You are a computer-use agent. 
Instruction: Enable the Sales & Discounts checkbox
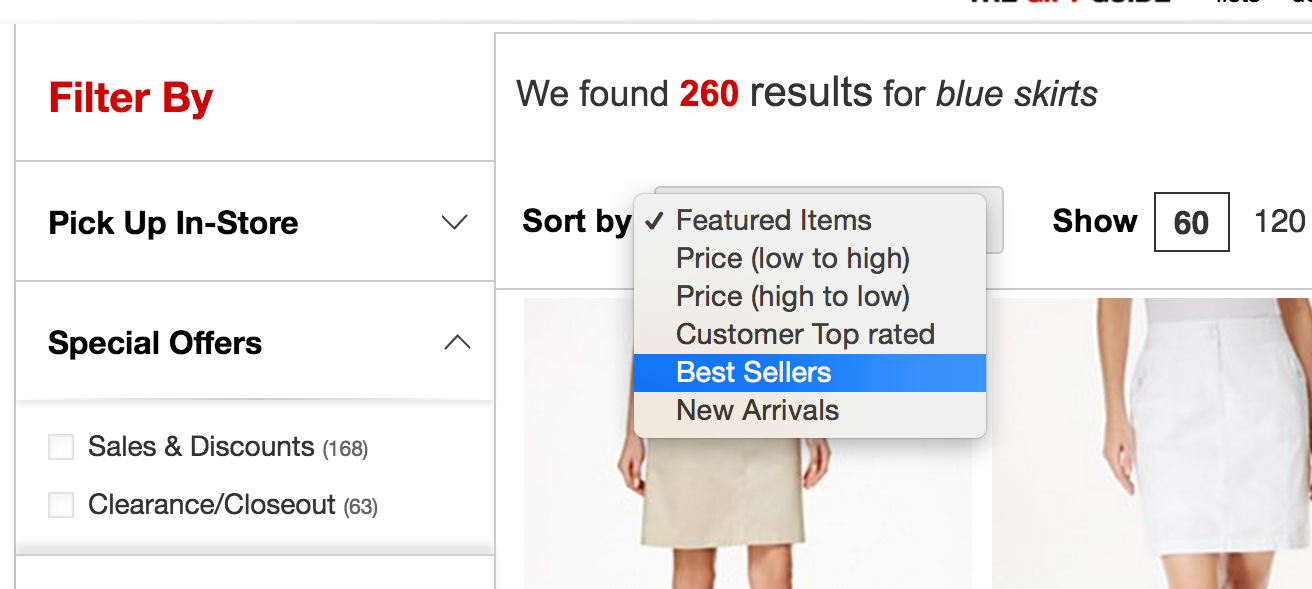pos(61,447)
